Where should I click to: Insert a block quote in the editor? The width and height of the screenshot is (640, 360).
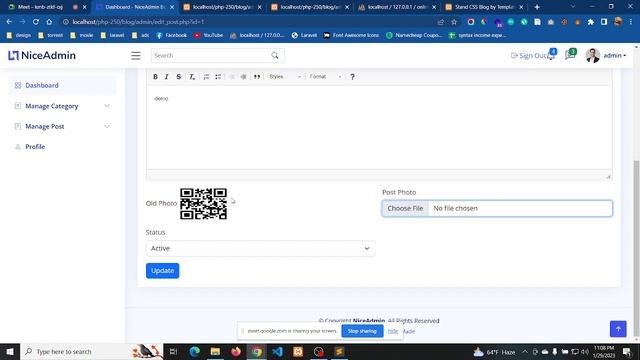(x=257, y=77)
